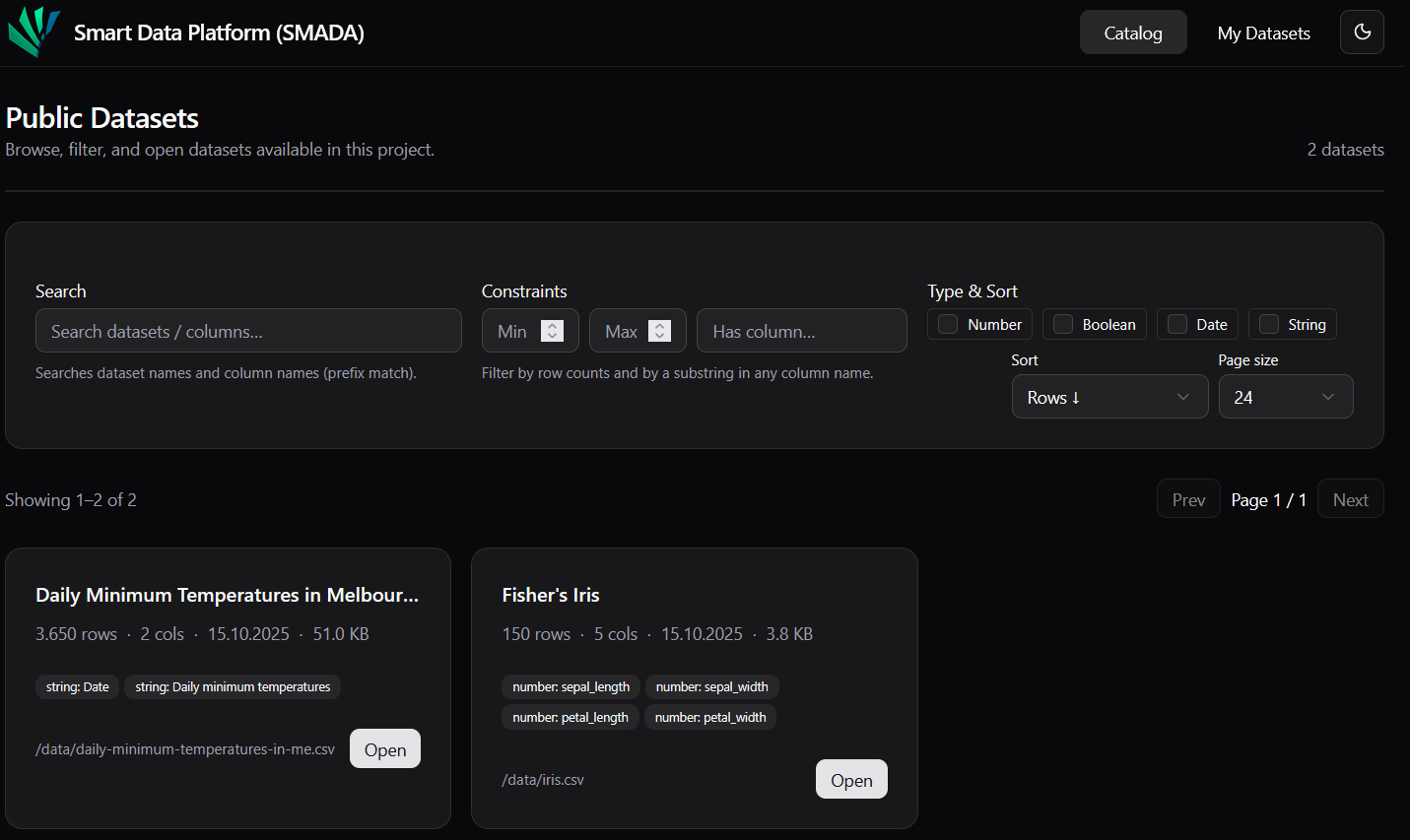Enable the Number type checkbox
The height and width of the screenshot is (840, 1410).
(948, 324)
